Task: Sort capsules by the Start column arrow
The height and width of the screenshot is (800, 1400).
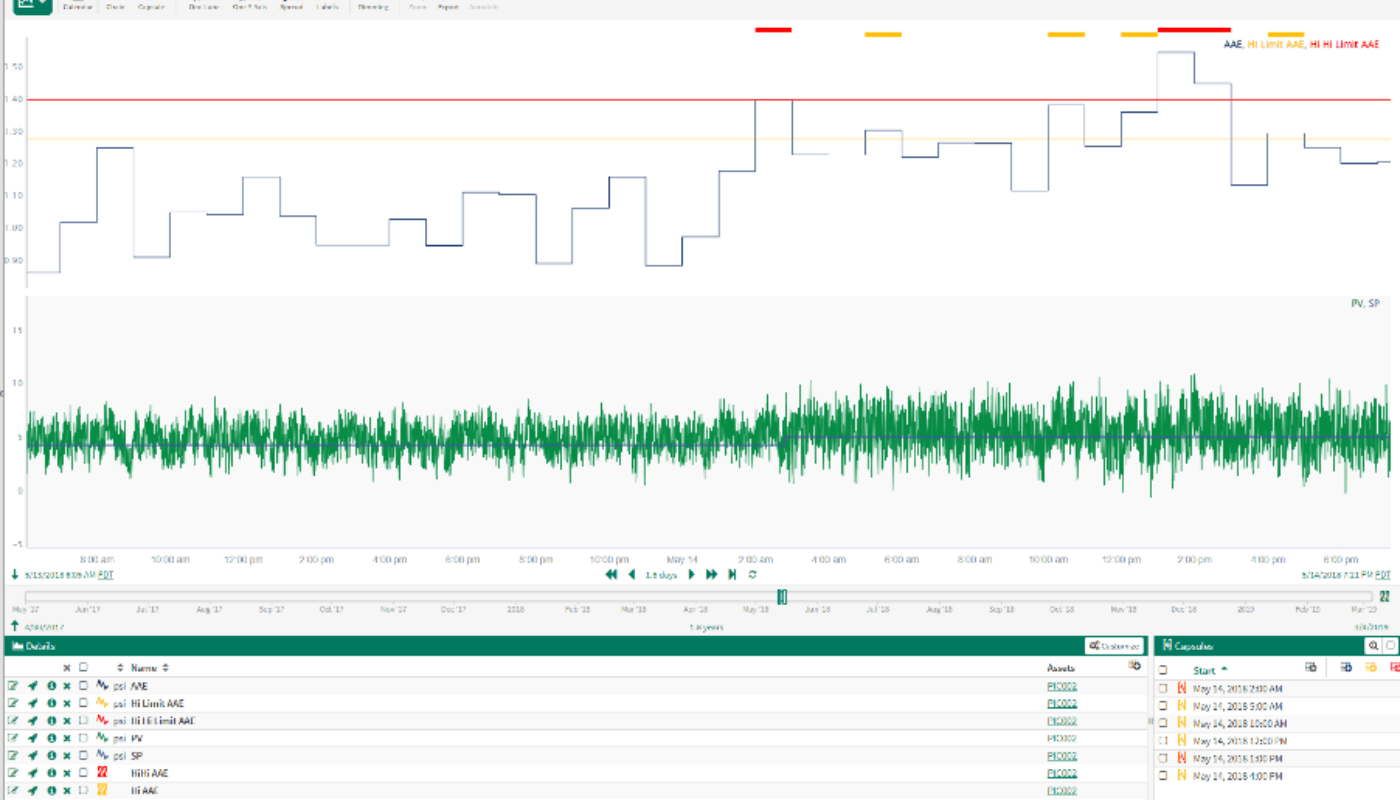Action: 1226,670
